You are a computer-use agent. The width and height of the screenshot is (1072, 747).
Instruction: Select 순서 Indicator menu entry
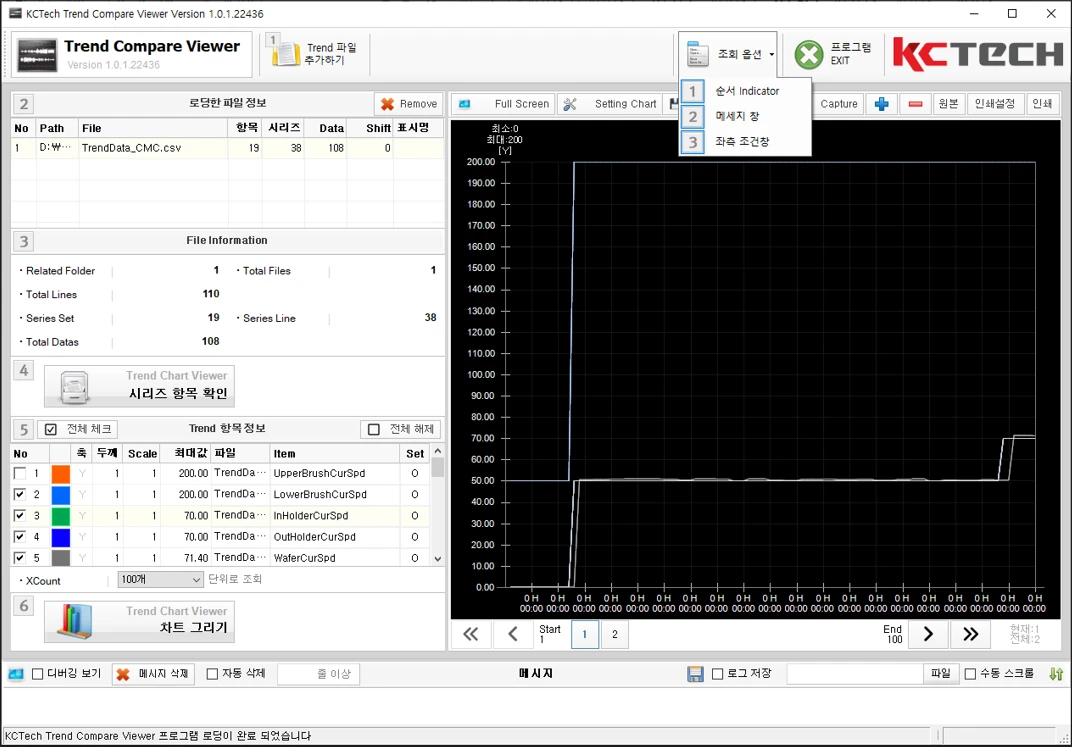click(745, 91)
